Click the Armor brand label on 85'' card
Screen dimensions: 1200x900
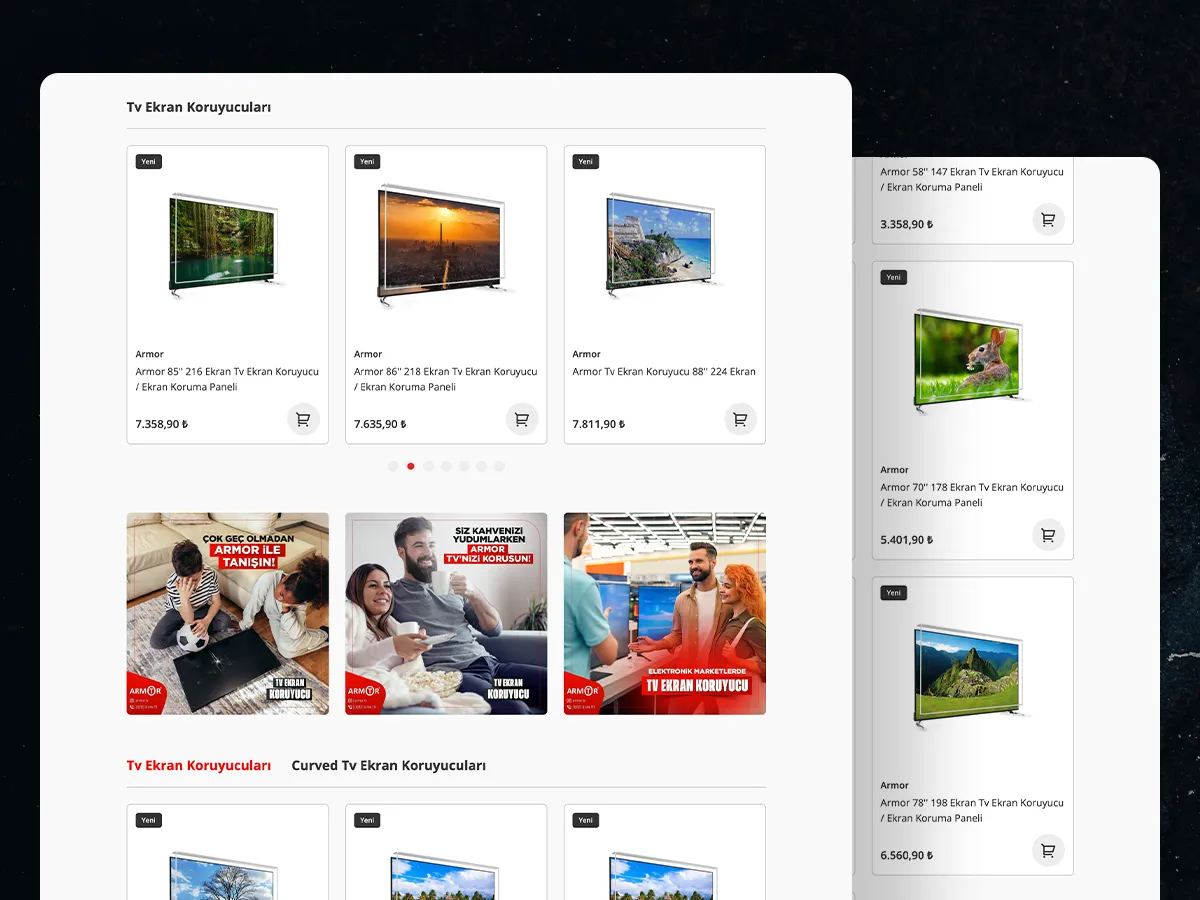[x=150, y=354]
